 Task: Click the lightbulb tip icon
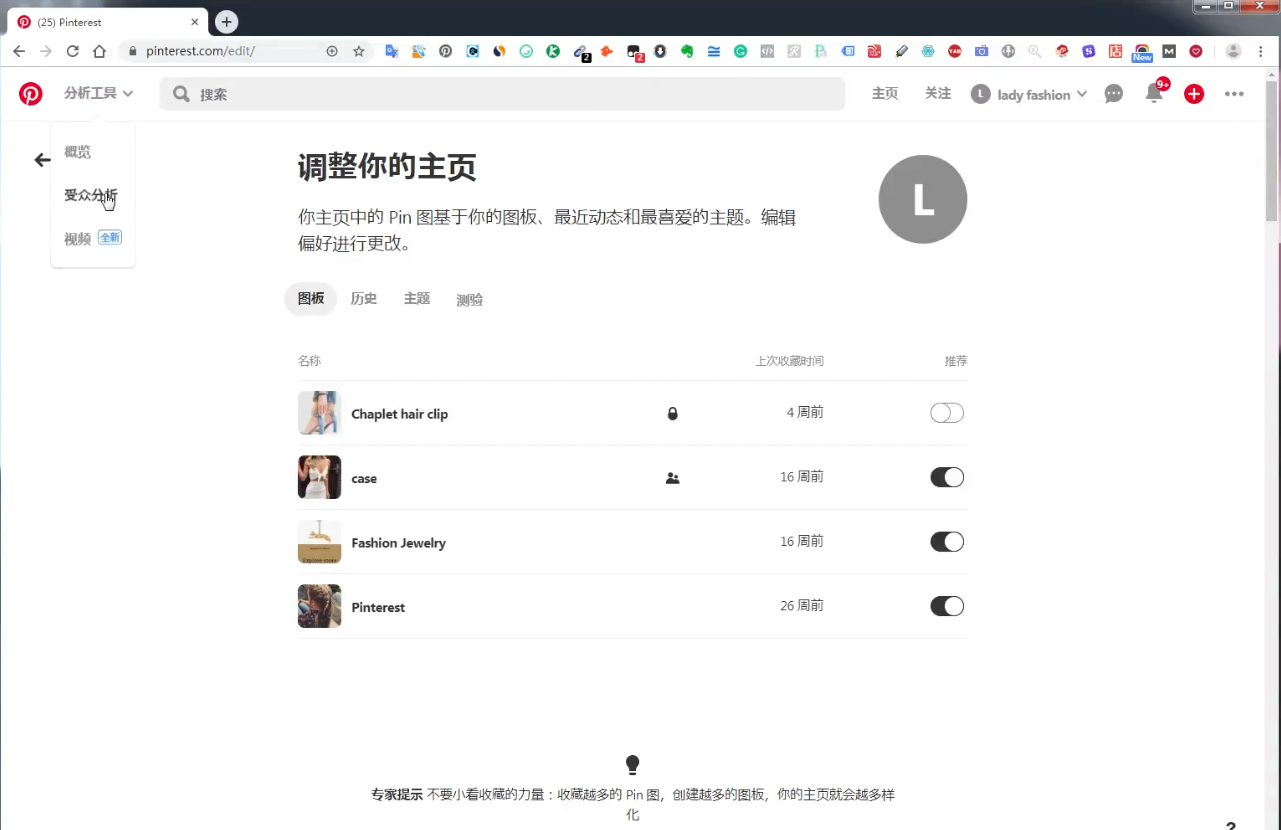click(632, 765)
